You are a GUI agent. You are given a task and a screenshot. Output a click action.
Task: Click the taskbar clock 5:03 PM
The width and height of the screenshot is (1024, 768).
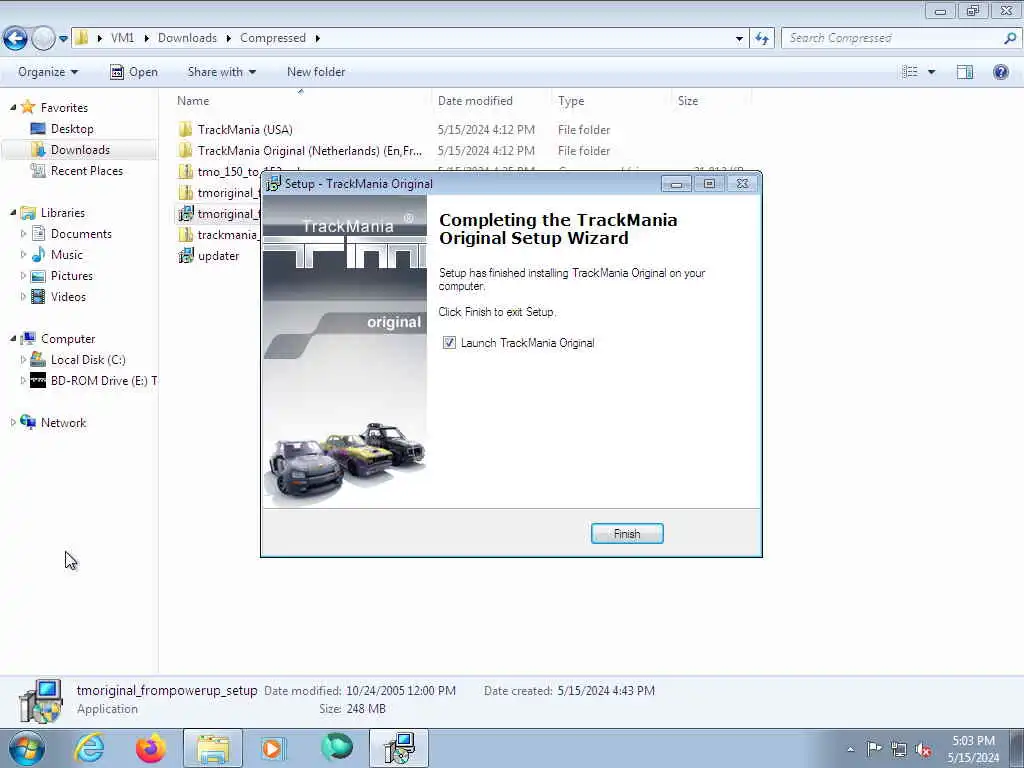point(973,741)
